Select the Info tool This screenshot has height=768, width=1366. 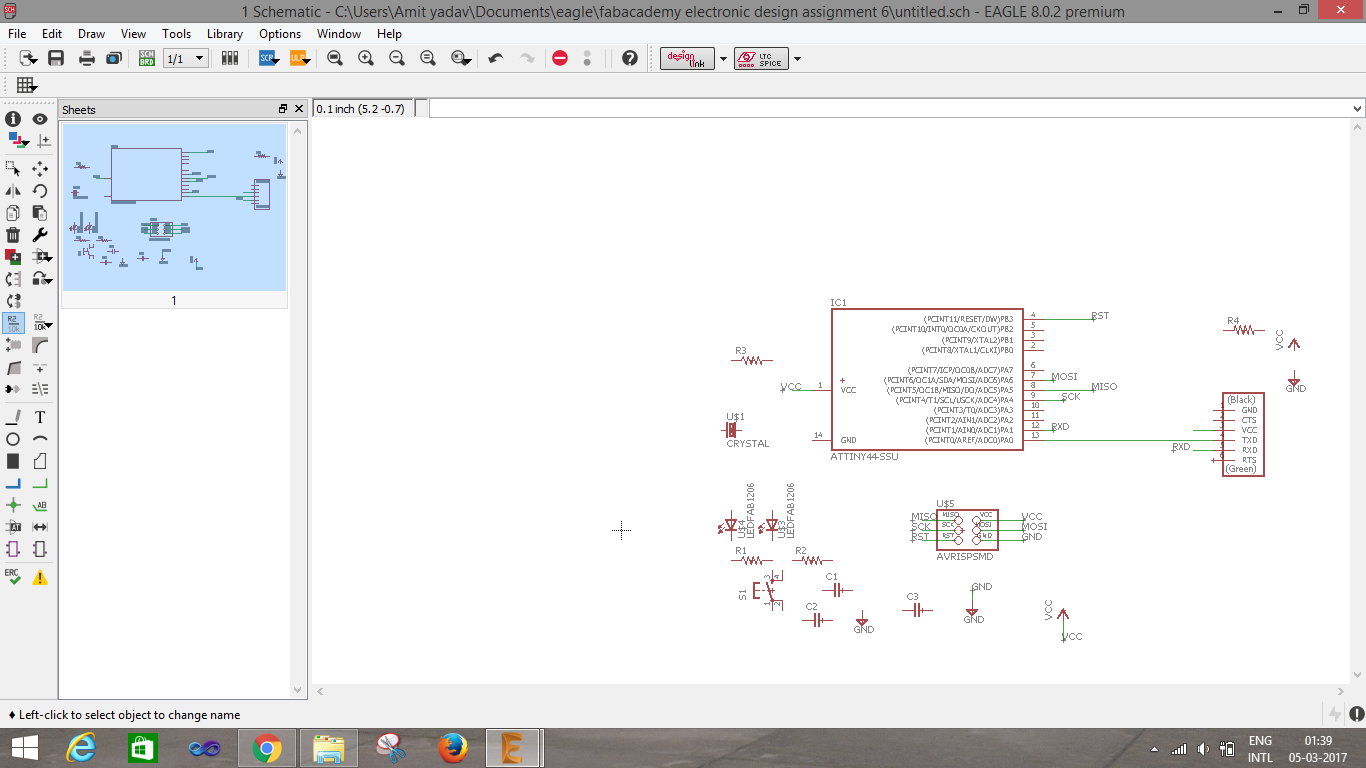(x=13, y=118)
